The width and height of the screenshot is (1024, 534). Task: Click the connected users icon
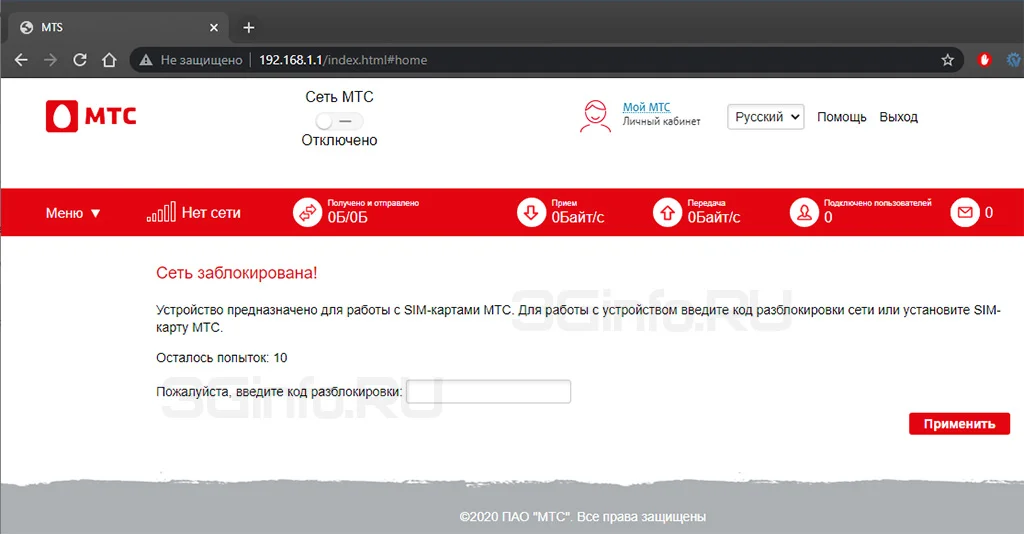tap(804, 212)
